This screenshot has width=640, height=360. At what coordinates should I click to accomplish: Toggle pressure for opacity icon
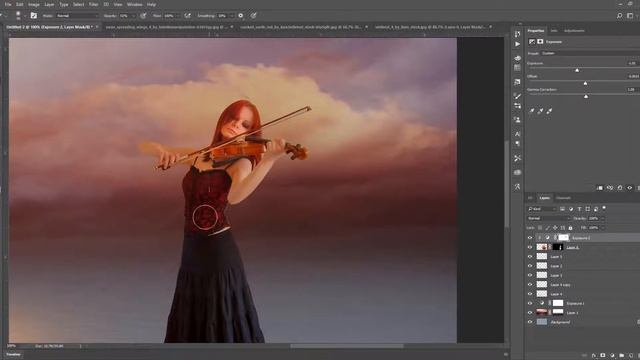point(143,16)
